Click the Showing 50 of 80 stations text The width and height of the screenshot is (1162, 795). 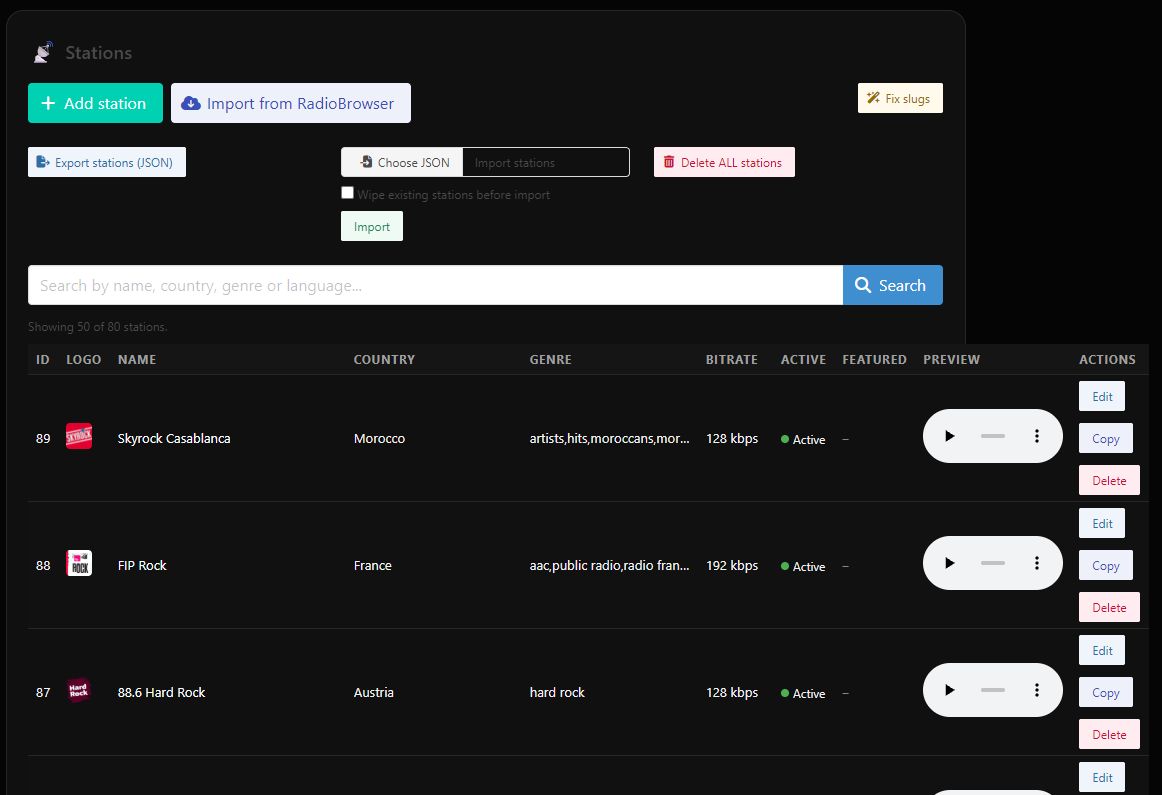(97, 327)
